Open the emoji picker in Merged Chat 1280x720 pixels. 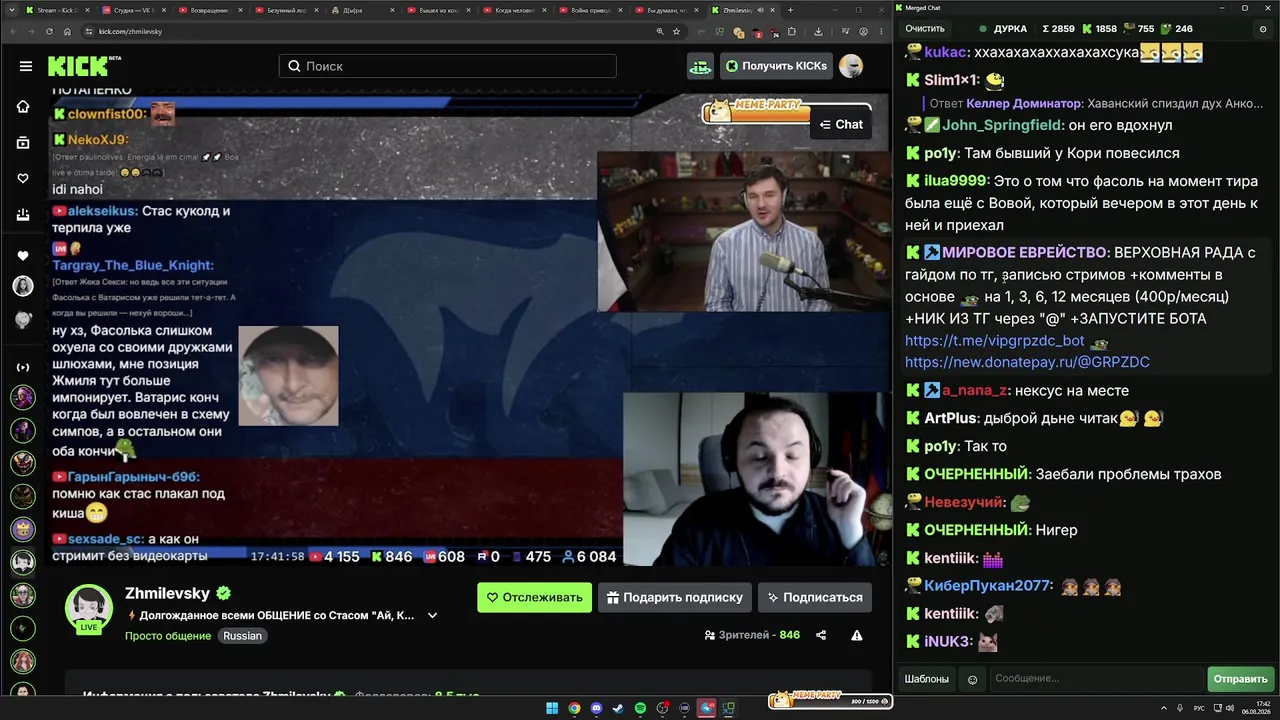point(972,679)
